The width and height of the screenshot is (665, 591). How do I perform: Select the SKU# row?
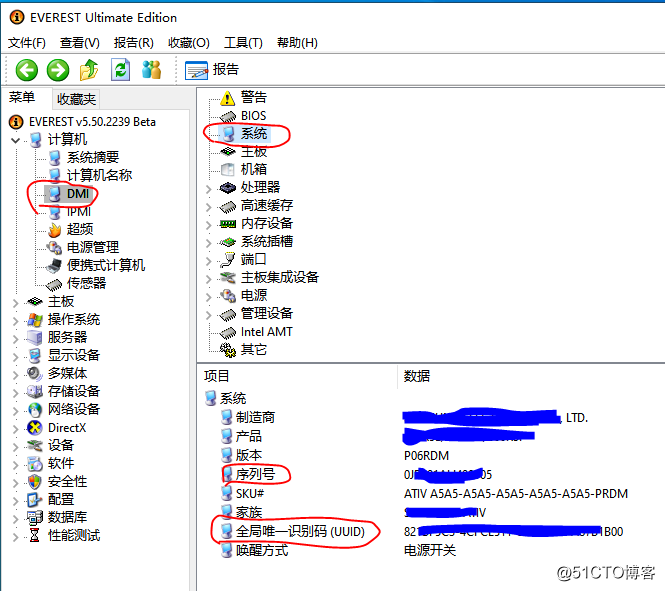[250, 493]
